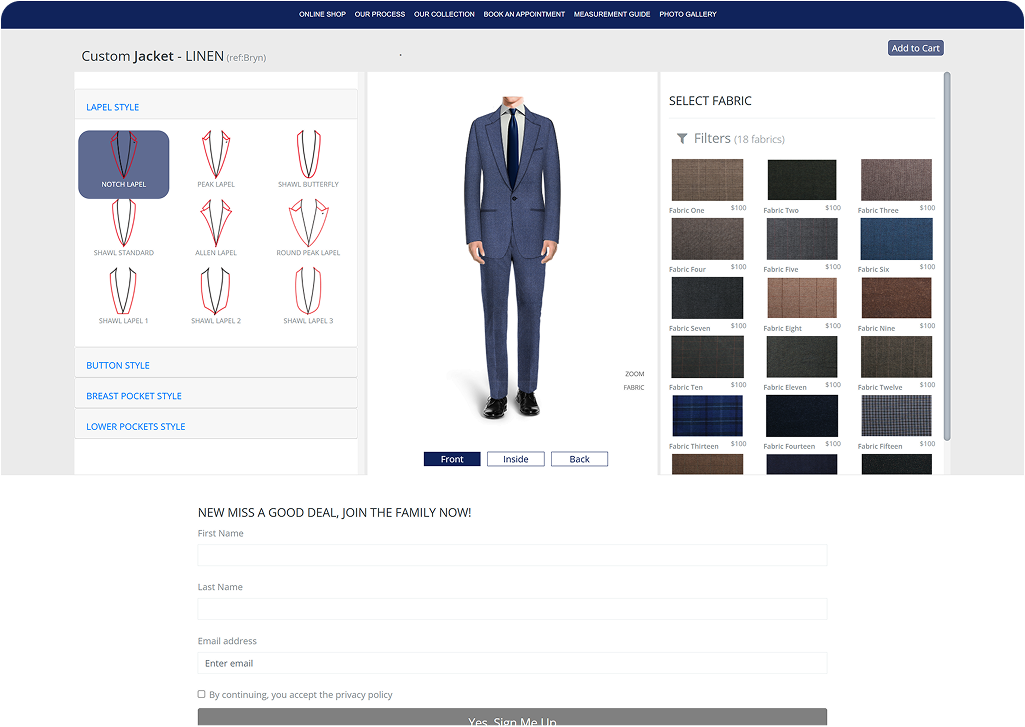Screen dimensions: 1025x727
Task: Switch the jacket view to Inside
Action: tap(515, 458)
